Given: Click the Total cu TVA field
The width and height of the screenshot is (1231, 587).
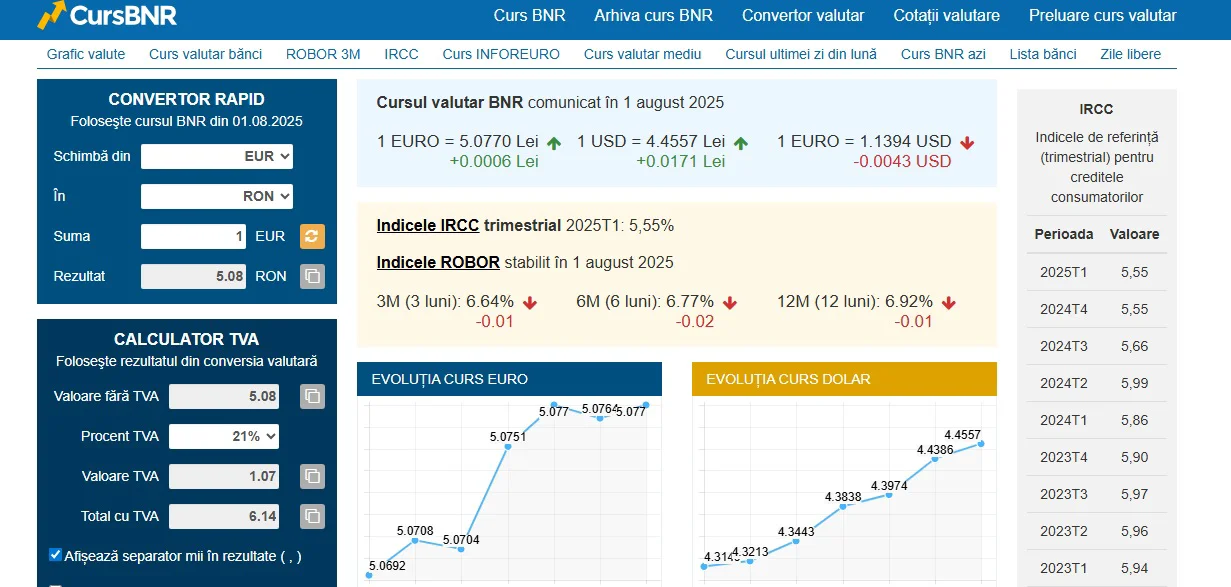Looking at the screenshot, I should [x=224, y=516].
